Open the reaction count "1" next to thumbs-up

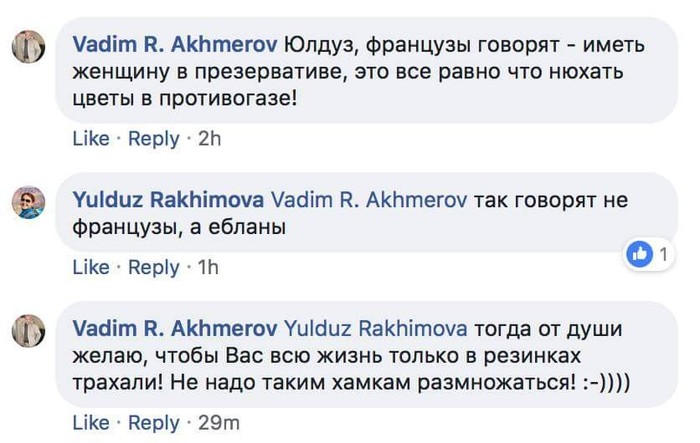(662, 255)
